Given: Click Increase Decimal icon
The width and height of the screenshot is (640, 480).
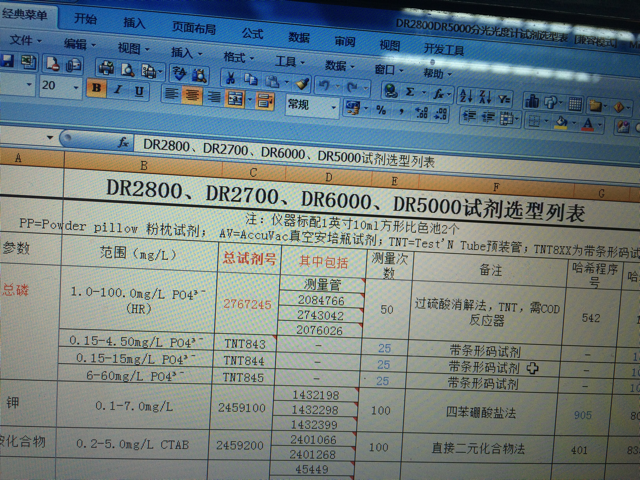Looking at the screenshot, I should [x=422, y=112].
